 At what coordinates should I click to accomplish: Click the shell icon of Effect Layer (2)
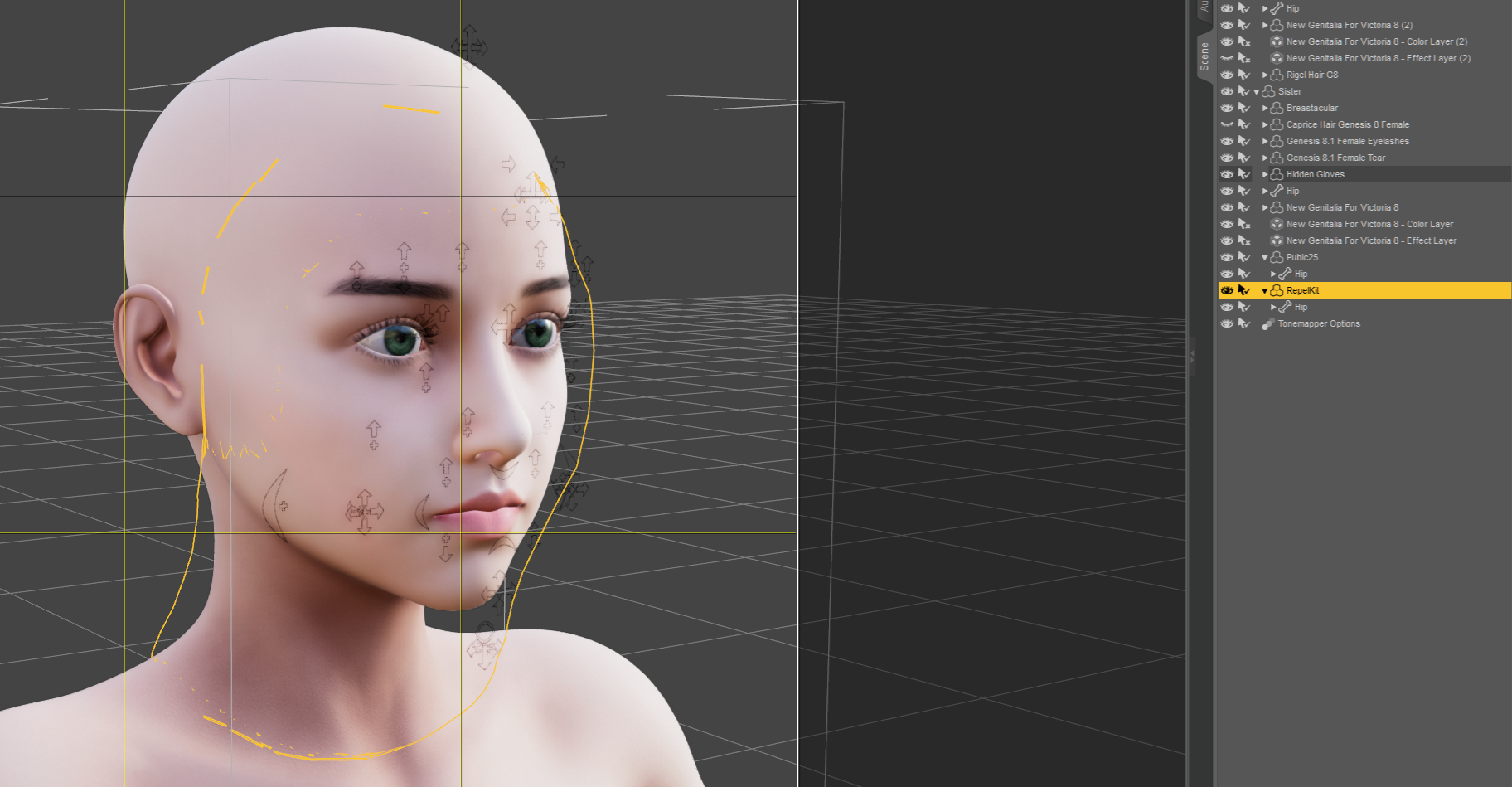pyautogui.click(x=1277, y=58)
